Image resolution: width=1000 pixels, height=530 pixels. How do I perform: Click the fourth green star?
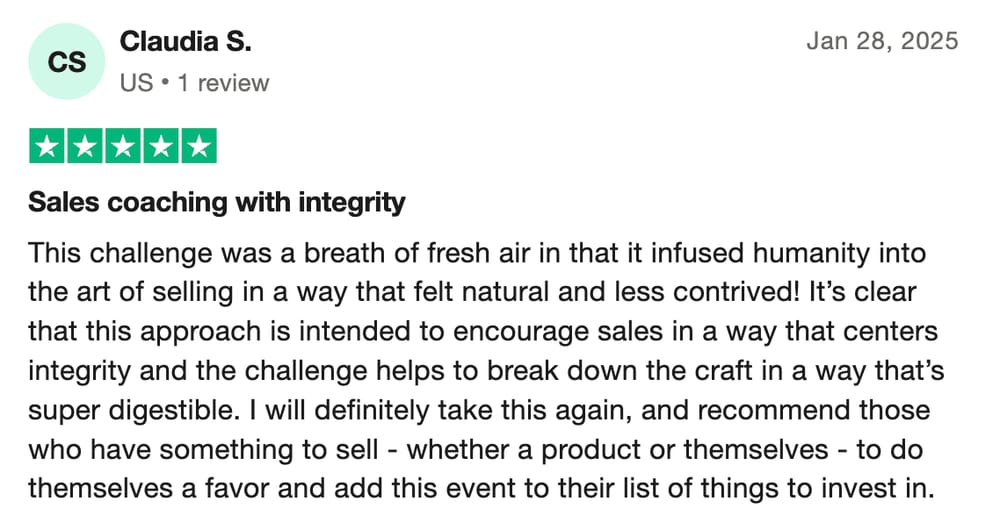click(161, 146)
